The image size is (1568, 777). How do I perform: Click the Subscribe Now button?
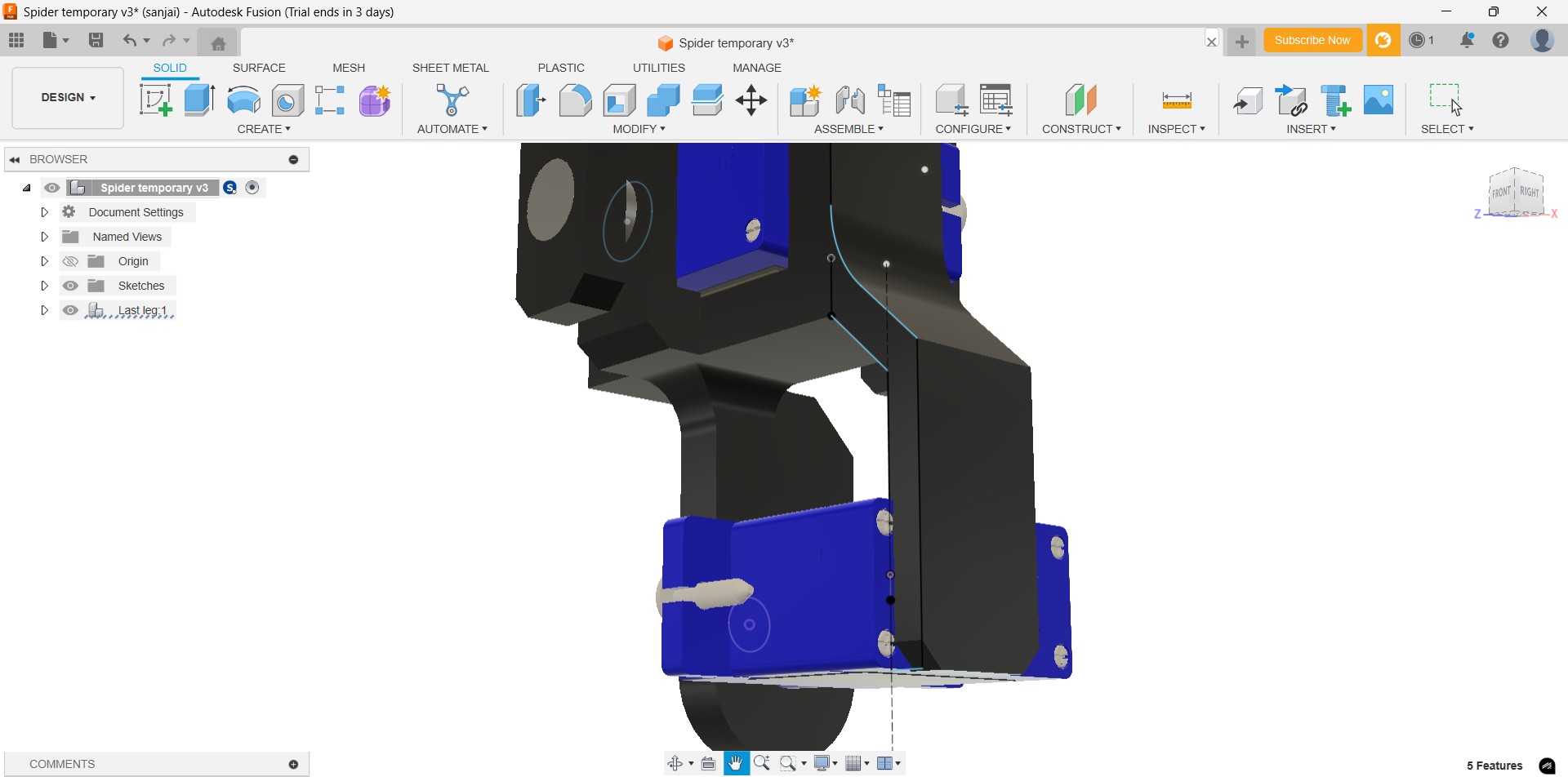coord(1312,40)
